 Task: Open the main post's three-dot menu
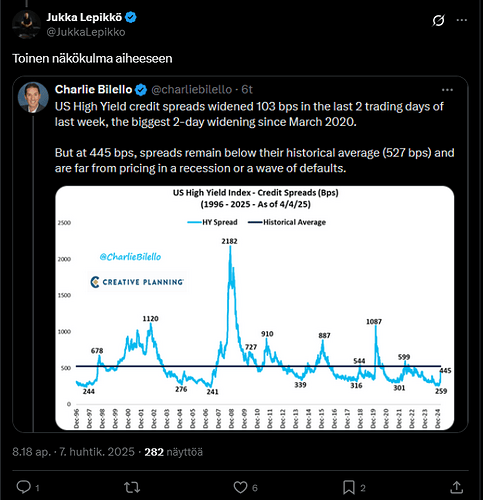pos(462,20)
